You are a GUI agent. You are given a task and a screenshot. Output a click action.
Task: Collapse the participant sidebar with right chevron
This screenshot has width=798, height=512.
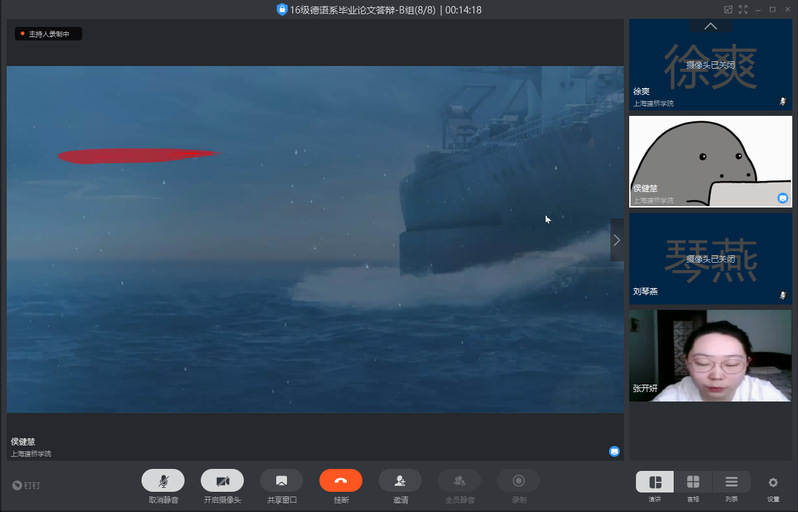[616, 240]
